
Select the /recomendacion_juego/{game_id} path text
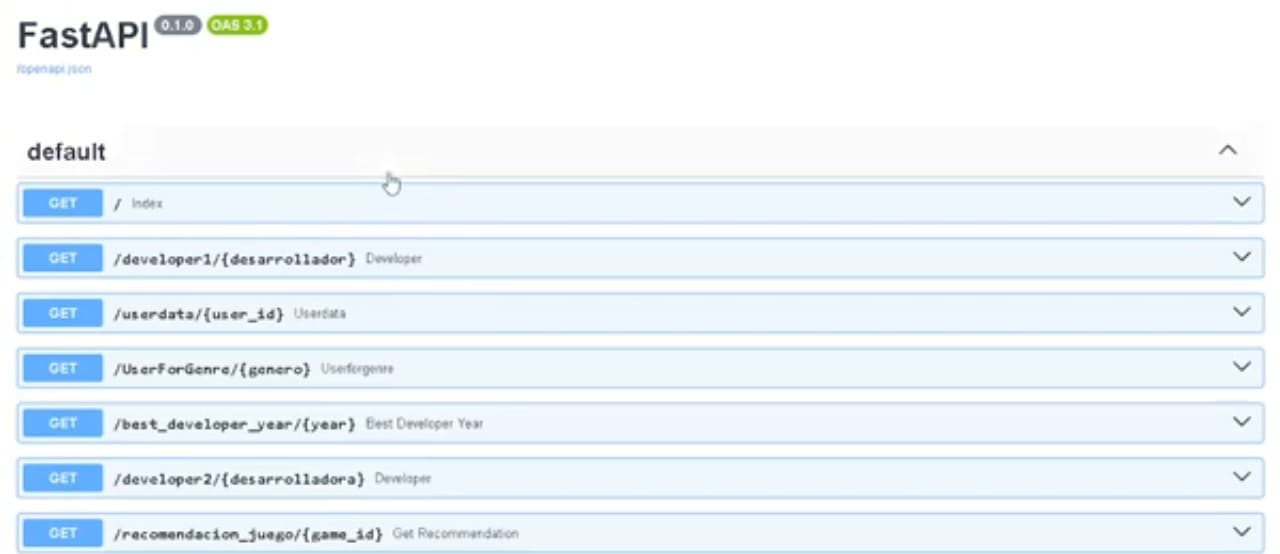tap(248, 534)
